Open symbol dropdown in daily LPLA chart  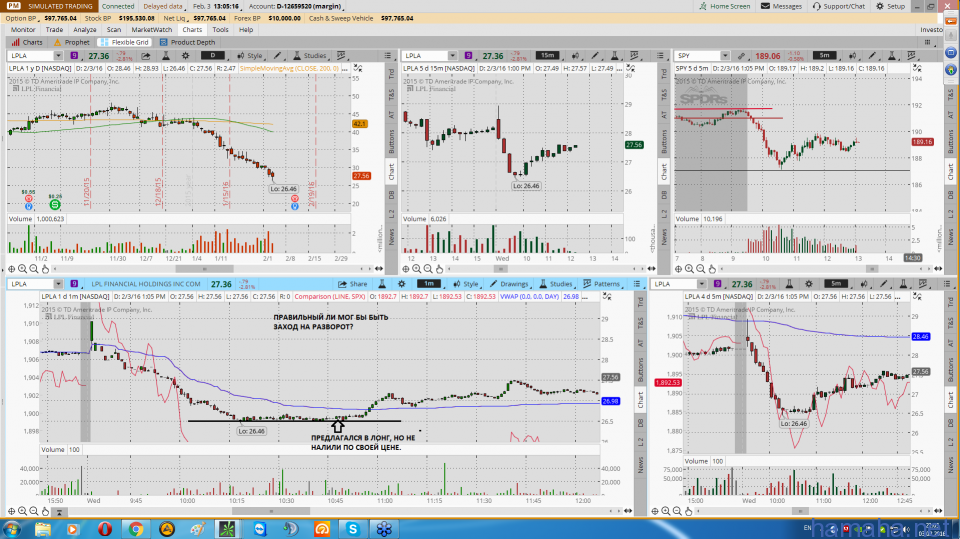[x=58, y=56]
